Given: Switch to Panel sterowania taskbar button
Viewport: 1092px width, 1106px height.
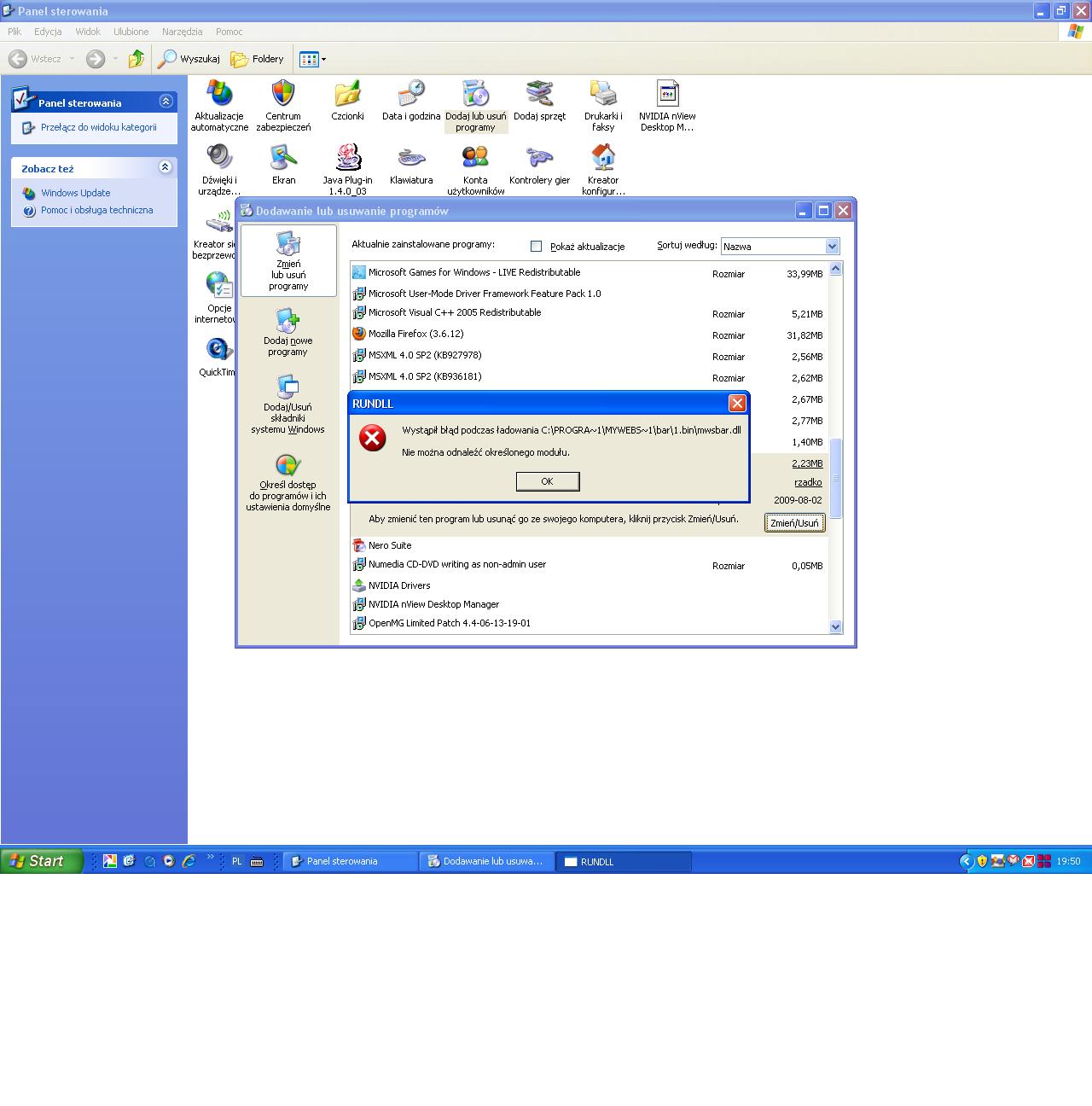Looking at the screenshot, I should [x=351, y=862].
